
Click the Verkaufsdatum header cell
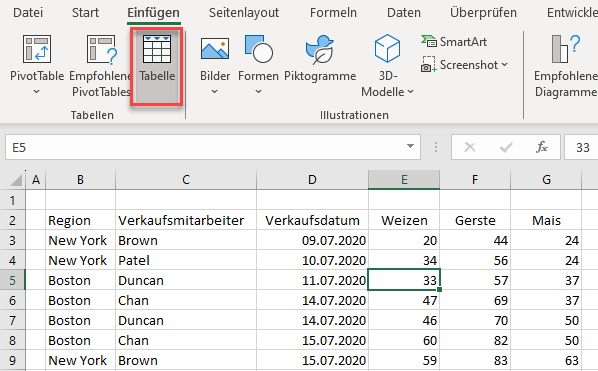(312, 220)
